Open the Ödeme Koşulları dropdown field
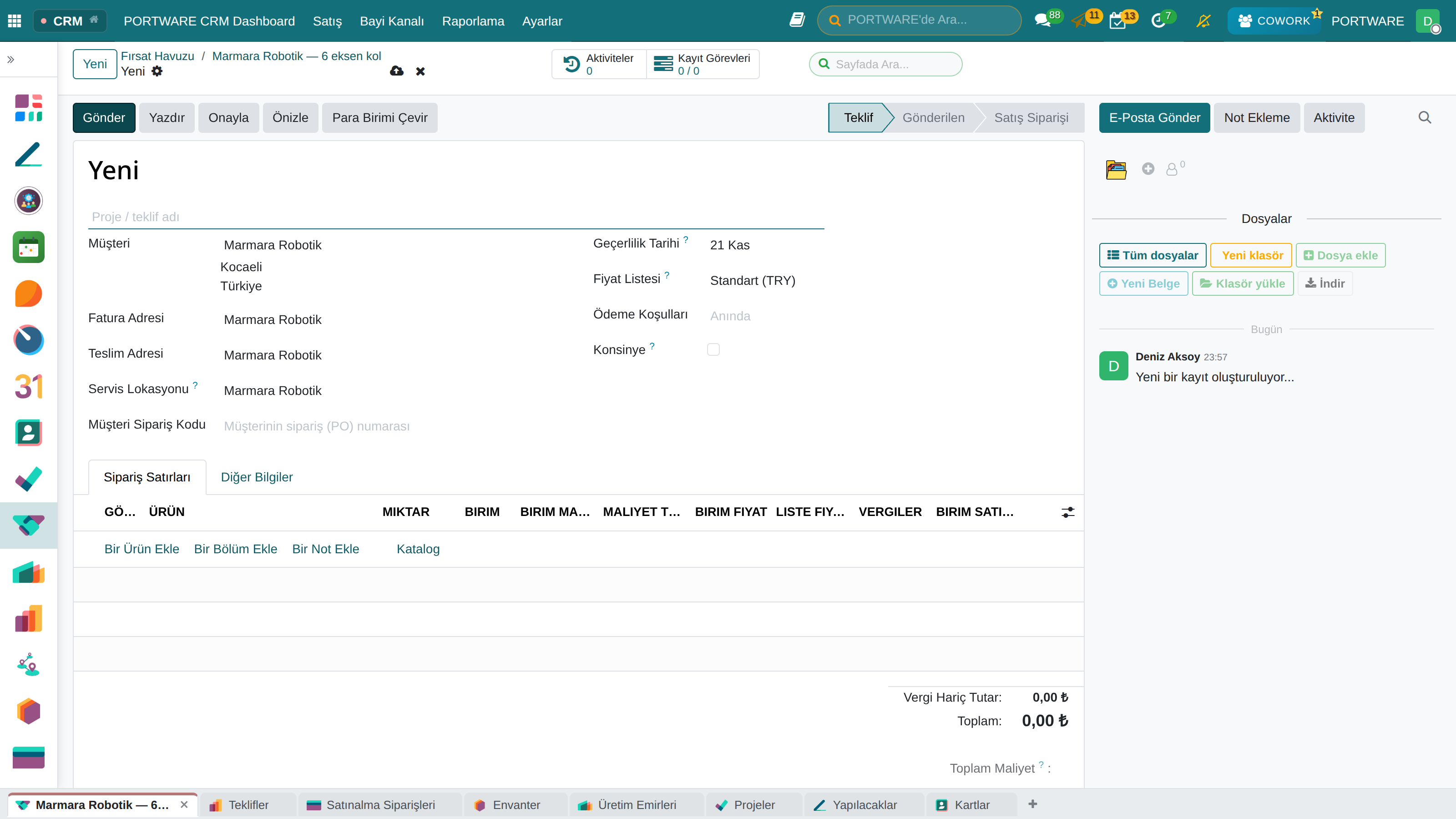 [x=766, y=316]
